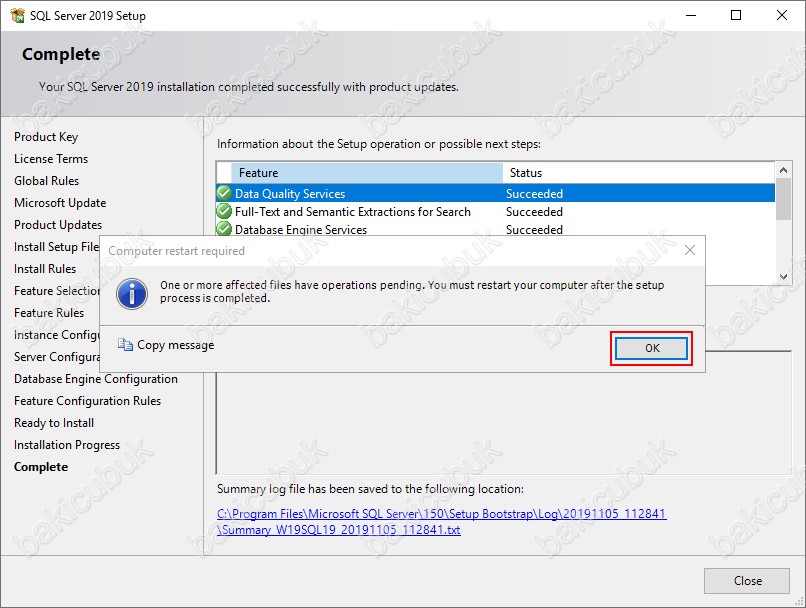Click the Feature column header
This screenshot has width=806, height=608.
pos(367,173)
